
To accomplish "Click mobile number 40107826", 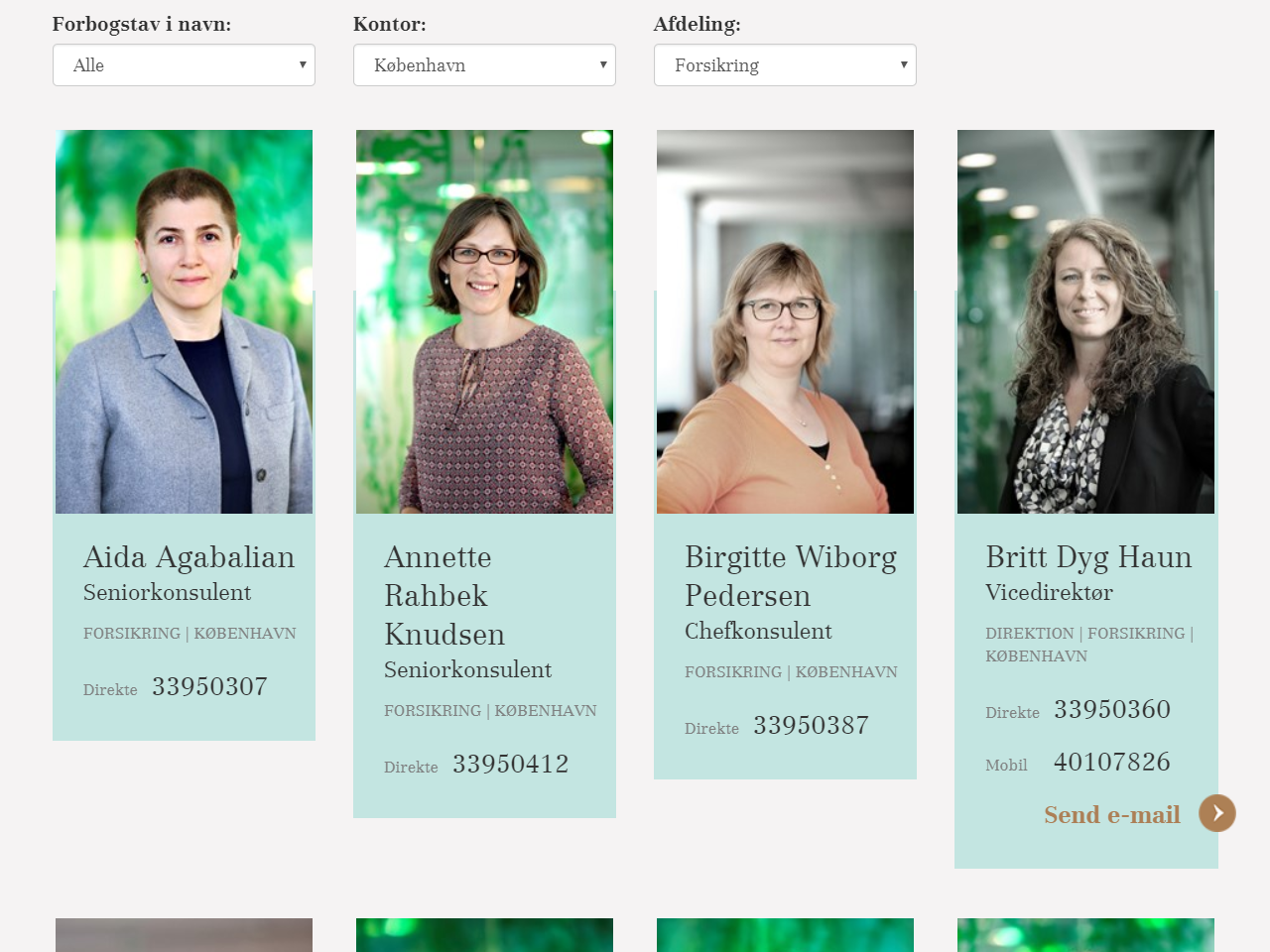I will (x=1111, y=762).
